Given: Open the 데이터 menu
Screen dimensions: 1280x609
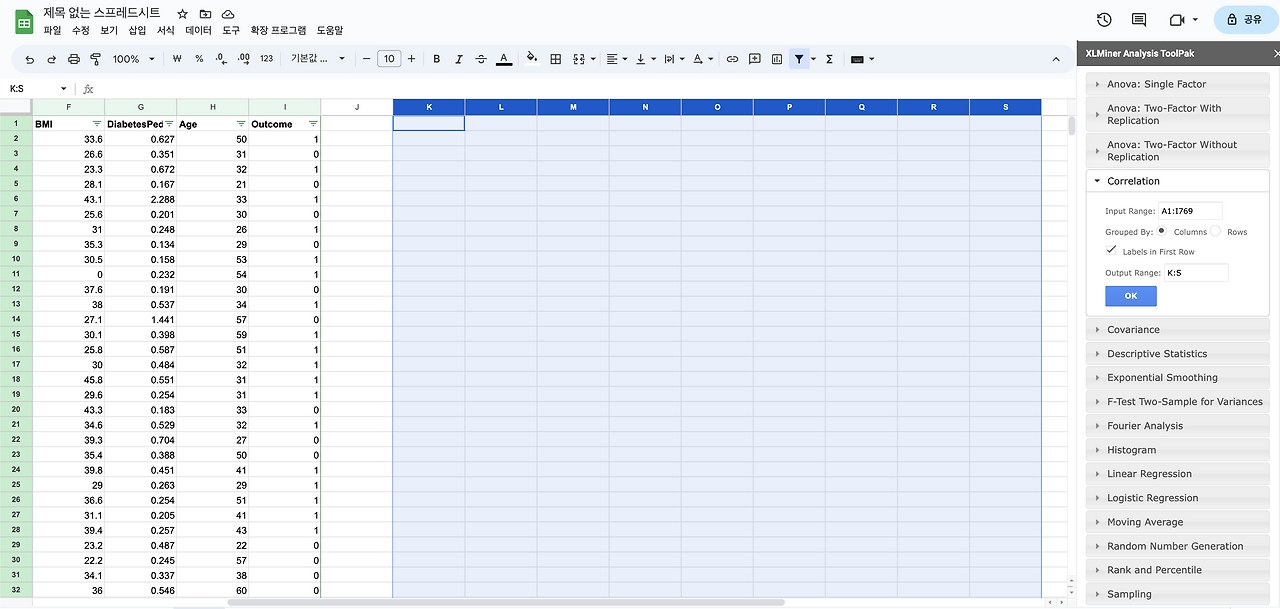Looking at the screenshot, I should pyautogui.click(x=198, y=31).
